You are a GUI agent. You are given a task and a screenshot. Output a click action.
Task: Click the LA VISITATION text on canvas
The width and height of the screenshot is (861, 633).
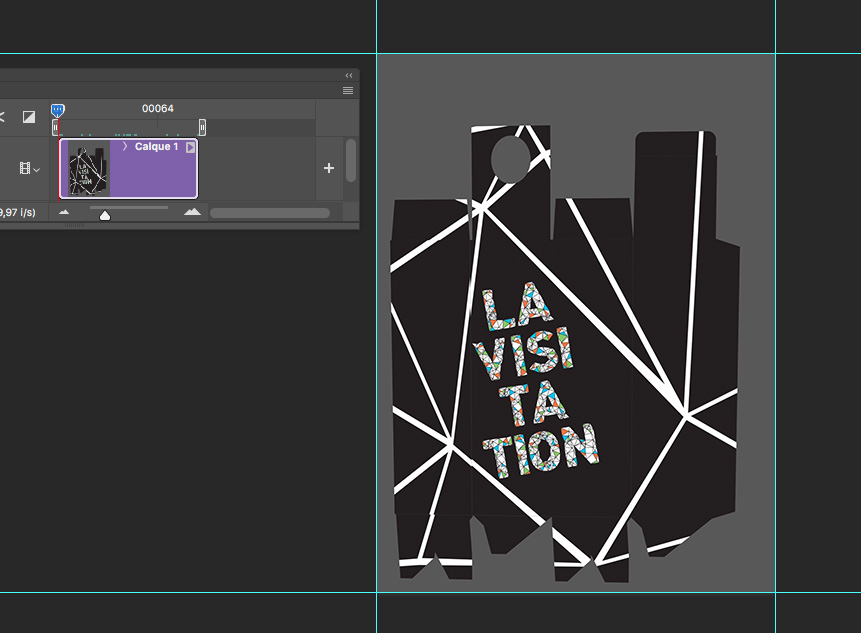point(538,380)
